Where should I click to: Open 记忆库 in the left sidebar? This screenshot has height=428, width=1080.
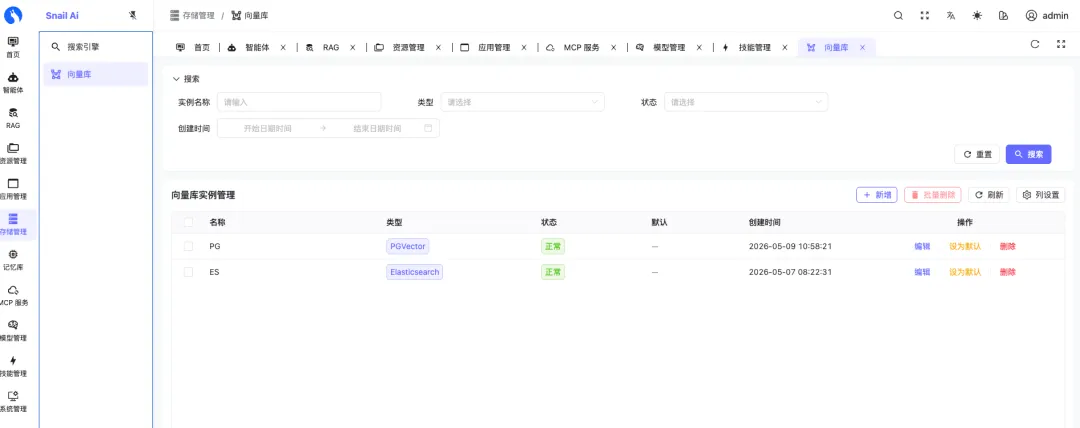(x=13, y=260)
